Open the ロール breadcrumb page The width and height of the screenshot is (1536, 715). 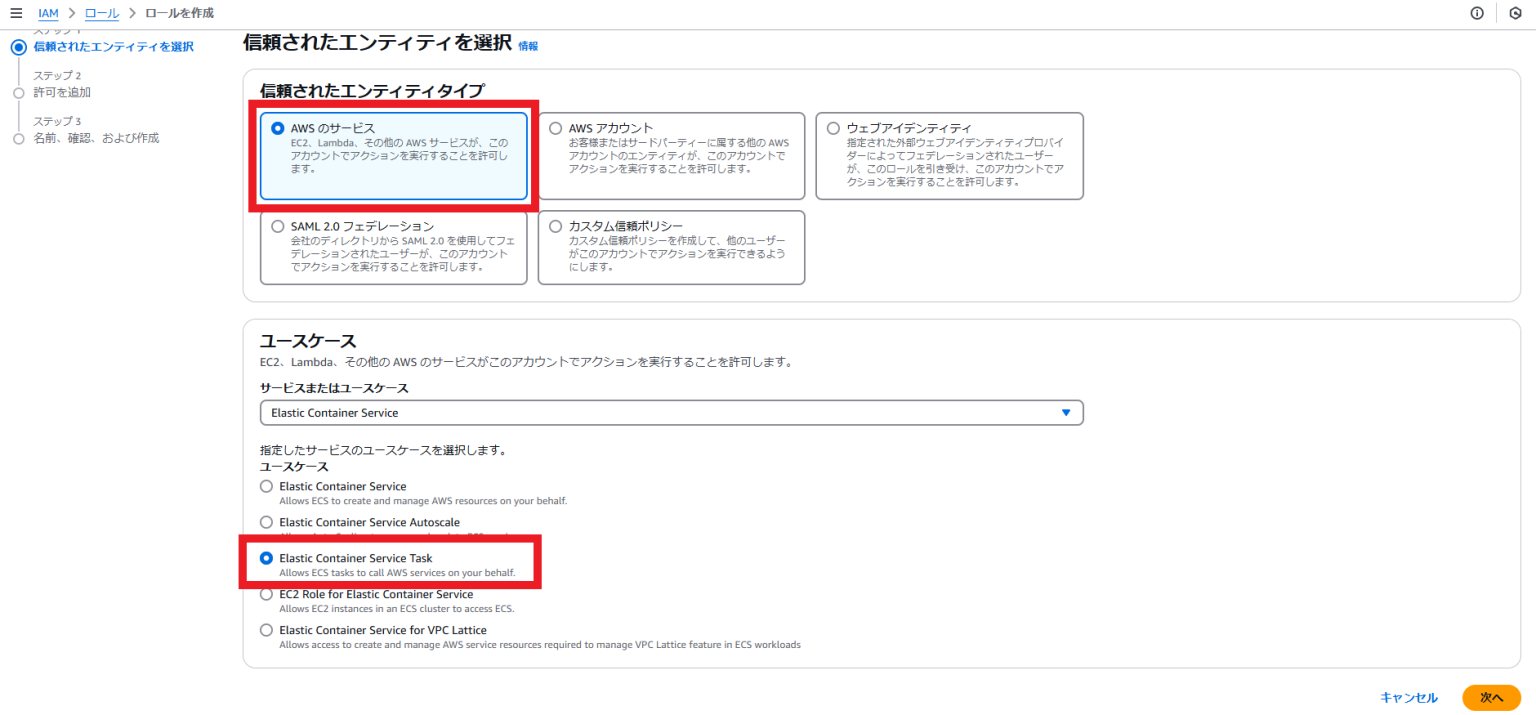click(103, 14)
